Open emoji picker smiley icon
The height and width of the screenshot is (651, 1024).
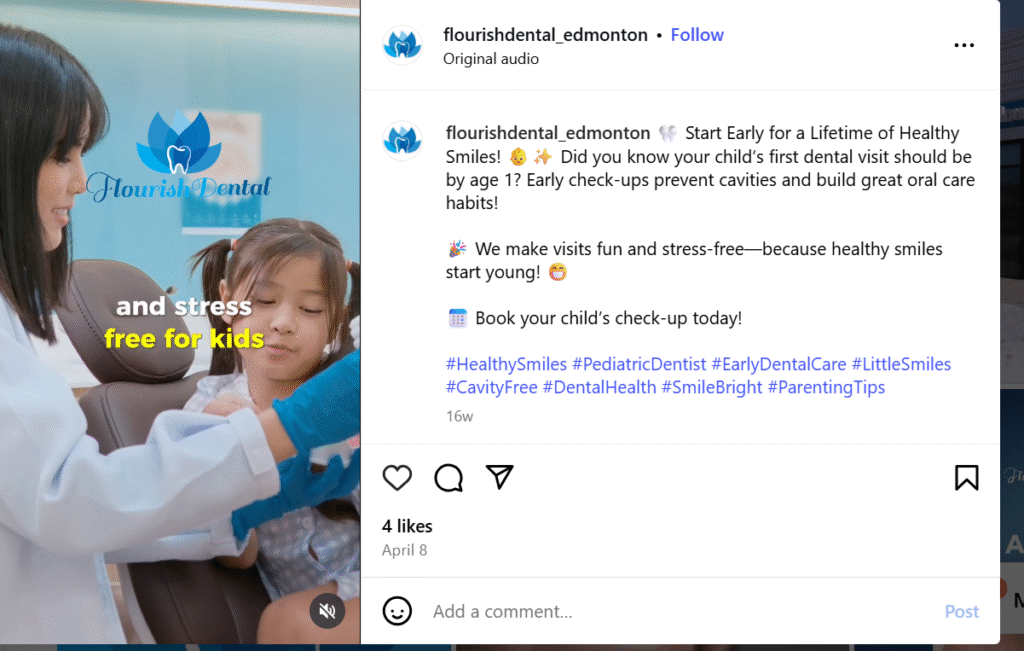click(x=397, y=611)
